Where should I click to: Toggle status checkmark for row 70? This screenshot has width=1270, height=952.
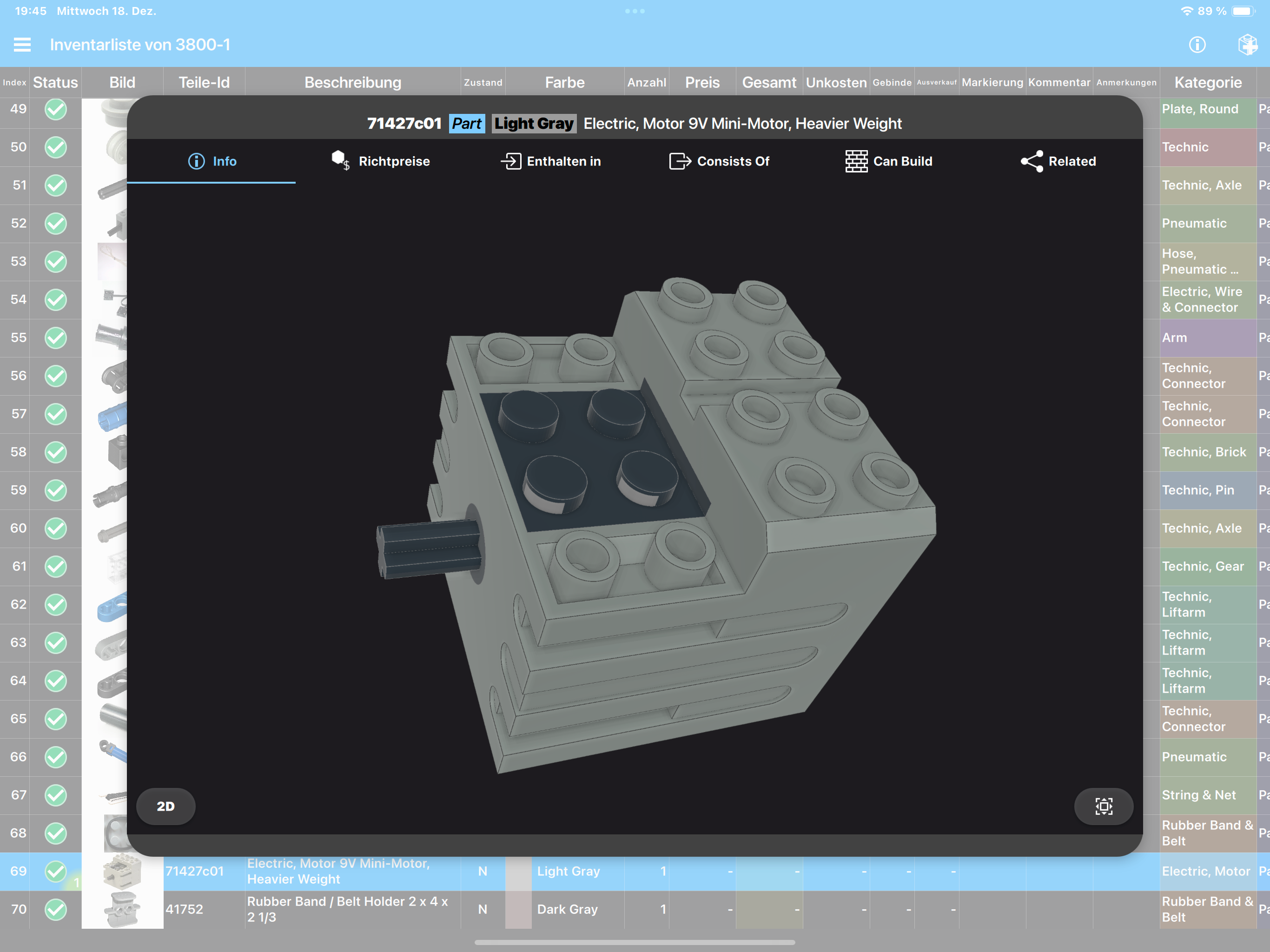tap(56, 909)
